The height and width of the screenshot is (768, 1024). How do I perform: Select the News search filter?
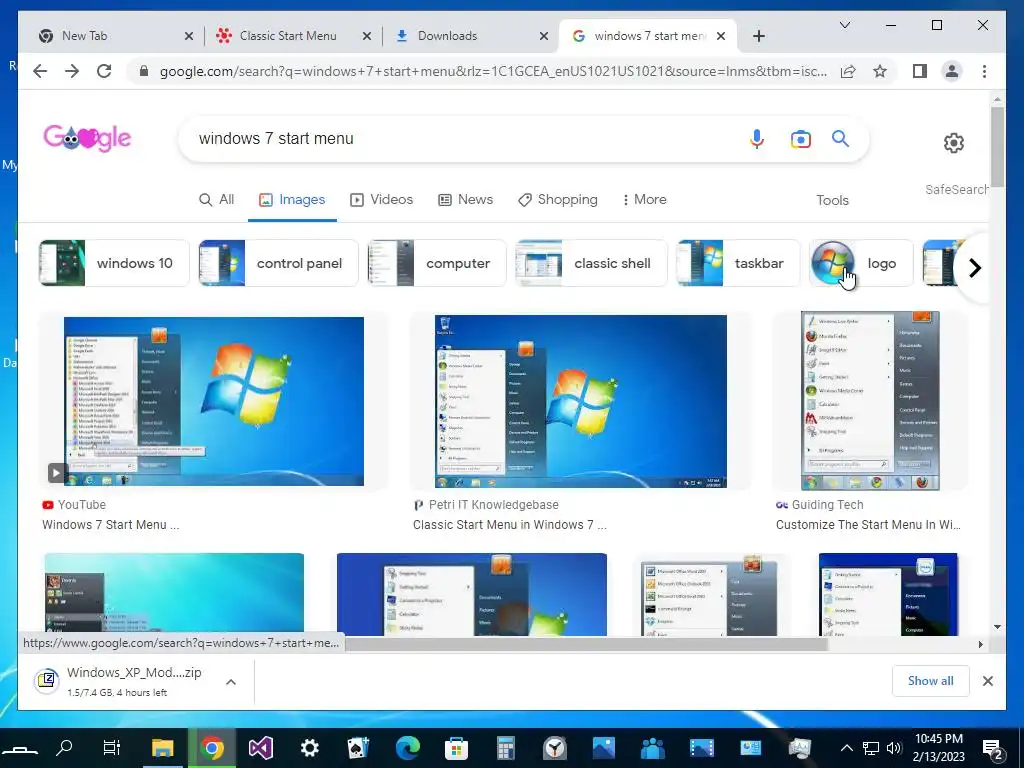click(466, 200)
